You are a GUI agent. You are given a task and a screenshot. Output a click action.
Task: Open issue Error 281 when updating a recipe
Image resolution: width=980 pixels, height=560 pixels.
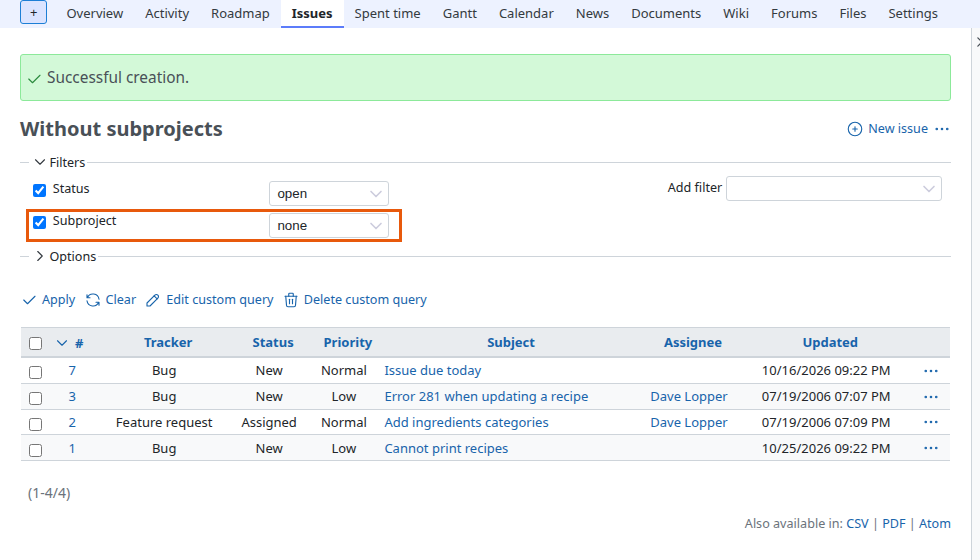pos(486,397)
